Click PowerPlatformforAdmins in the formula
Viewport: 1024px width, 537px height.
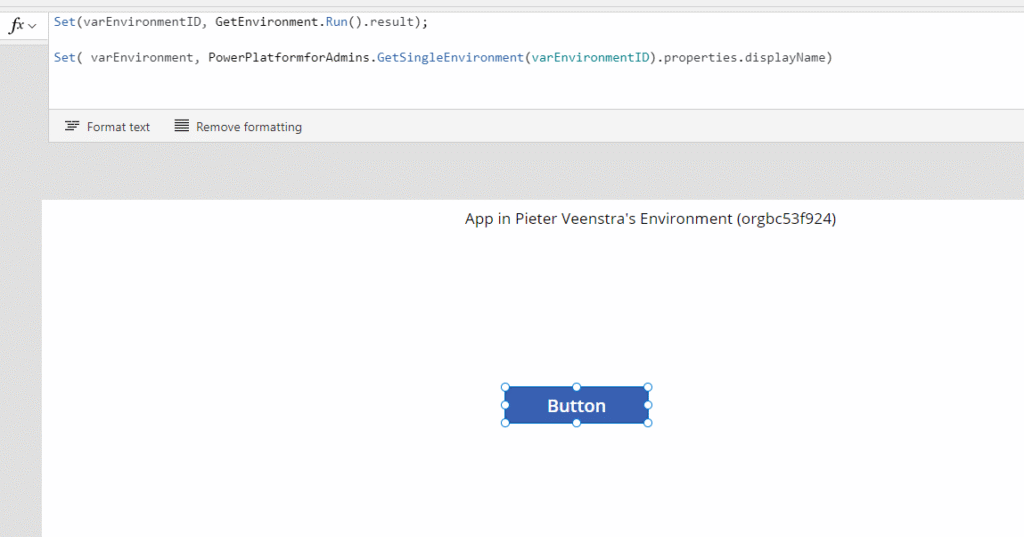(x=289, y=57)
